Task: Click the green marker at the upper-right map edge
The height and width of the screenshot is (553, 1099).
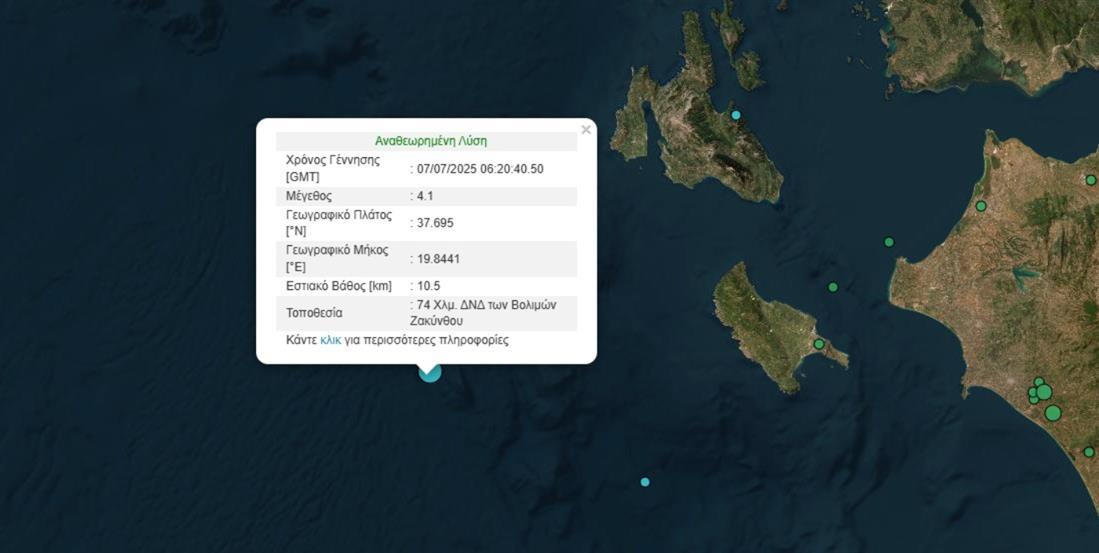Action: tap(1091, 180)
